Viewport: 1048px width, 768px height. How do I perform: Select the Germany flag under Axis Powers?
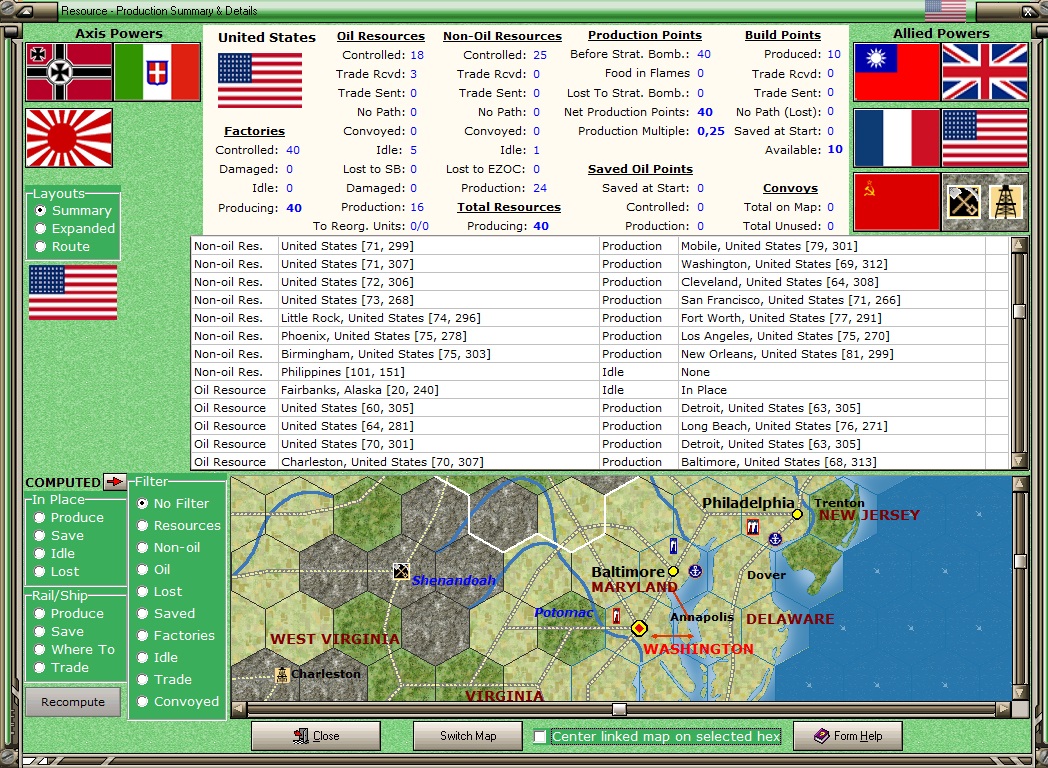click(x=69, y=72)
